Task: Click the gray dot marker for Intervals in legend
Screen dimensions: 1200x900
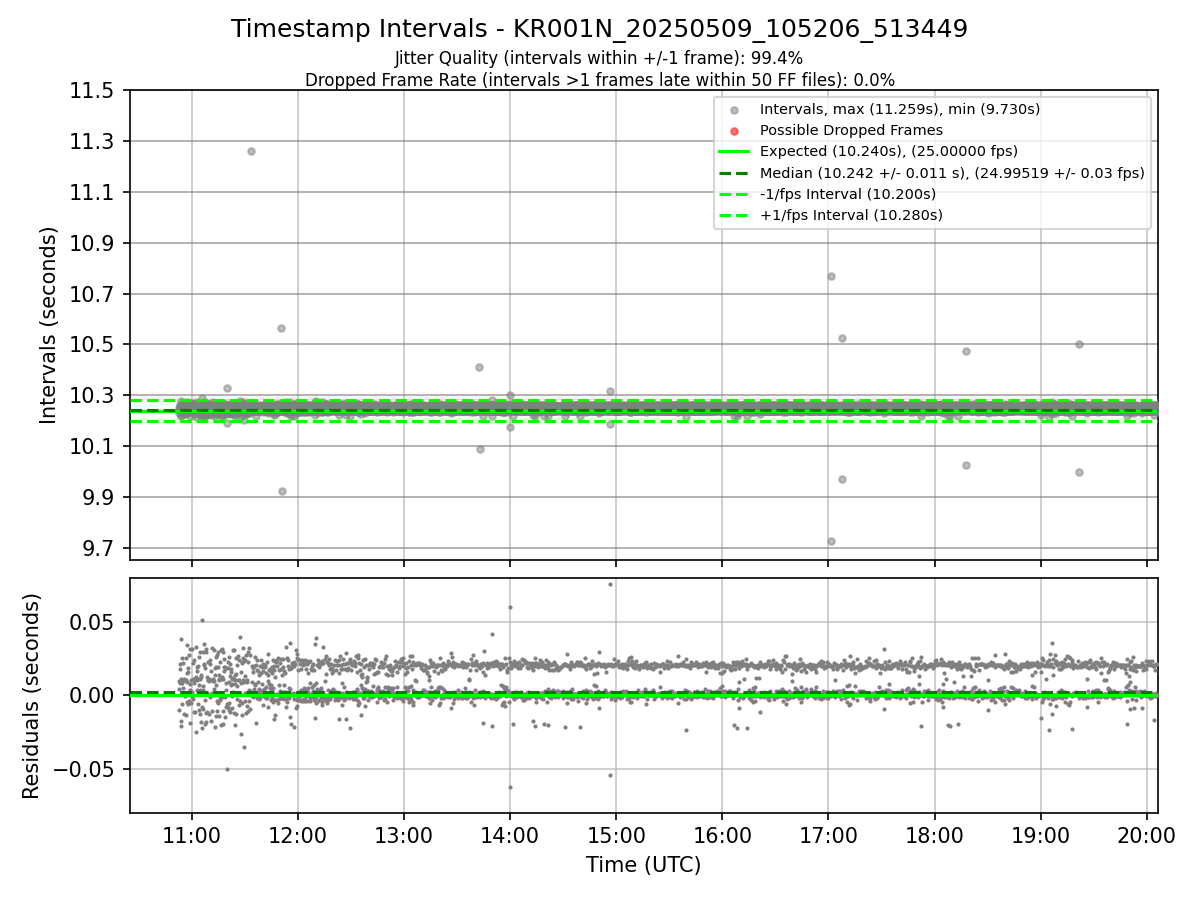Action: (x=735, y=110)
